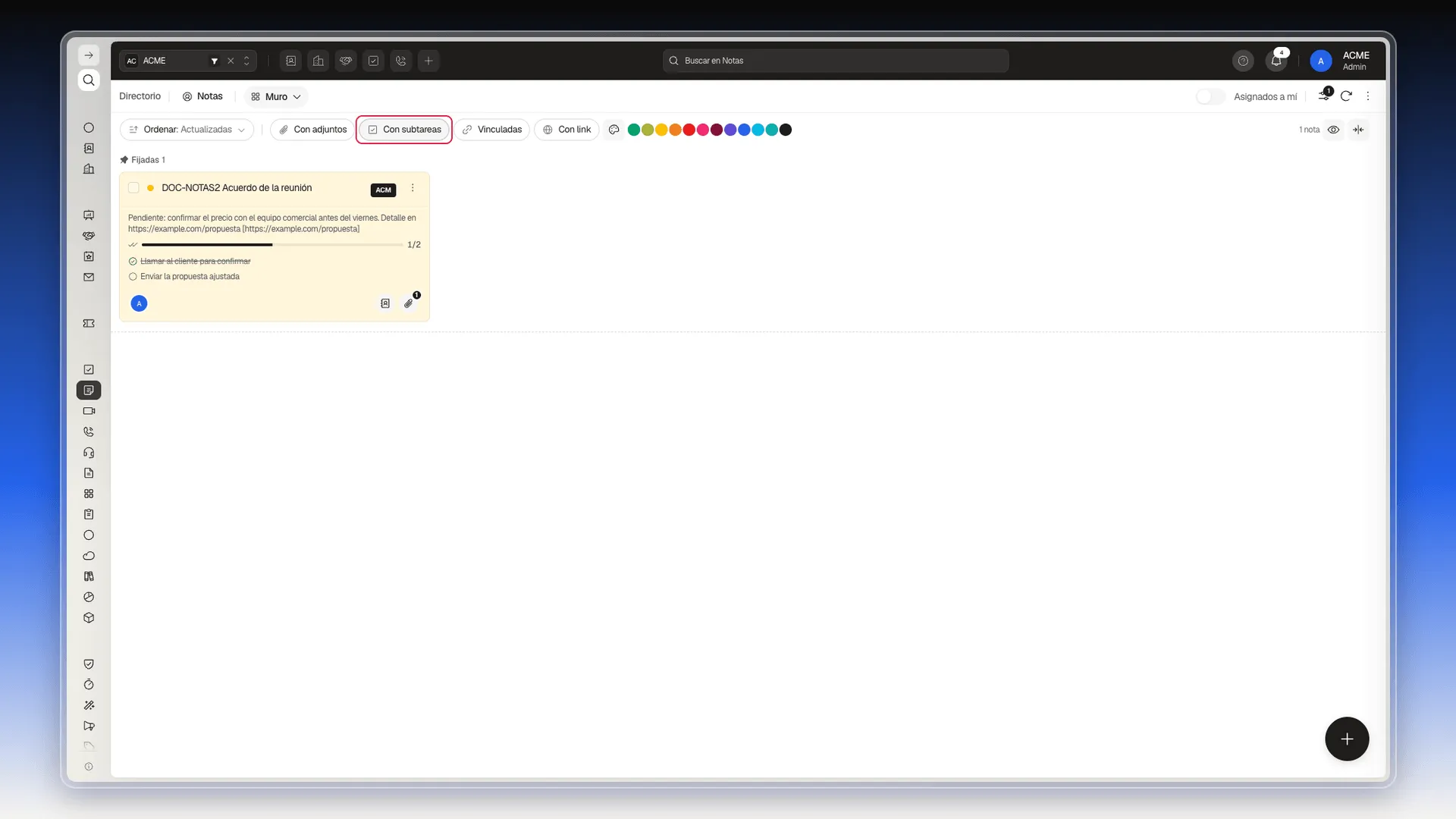Check subtask 'Enviar la propuesta ajustada'
The height and width of the screenshot is (819, 1456).
(x=133, y=277)
